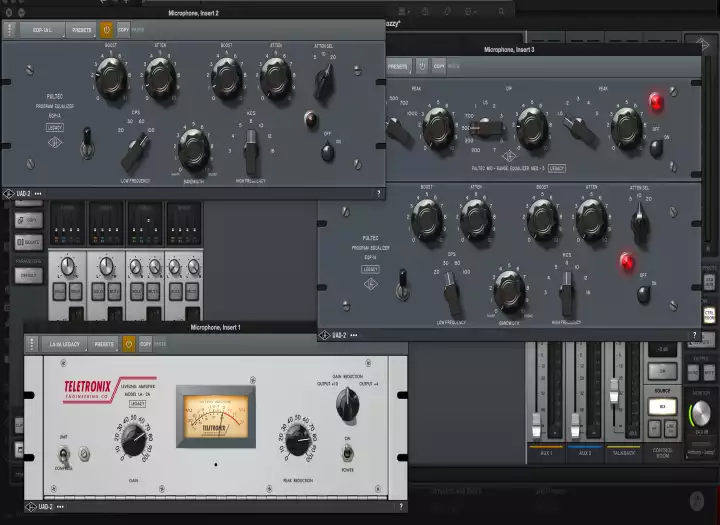Toggle the Off/On power knob on MEQ-5

tap(656, 148)
